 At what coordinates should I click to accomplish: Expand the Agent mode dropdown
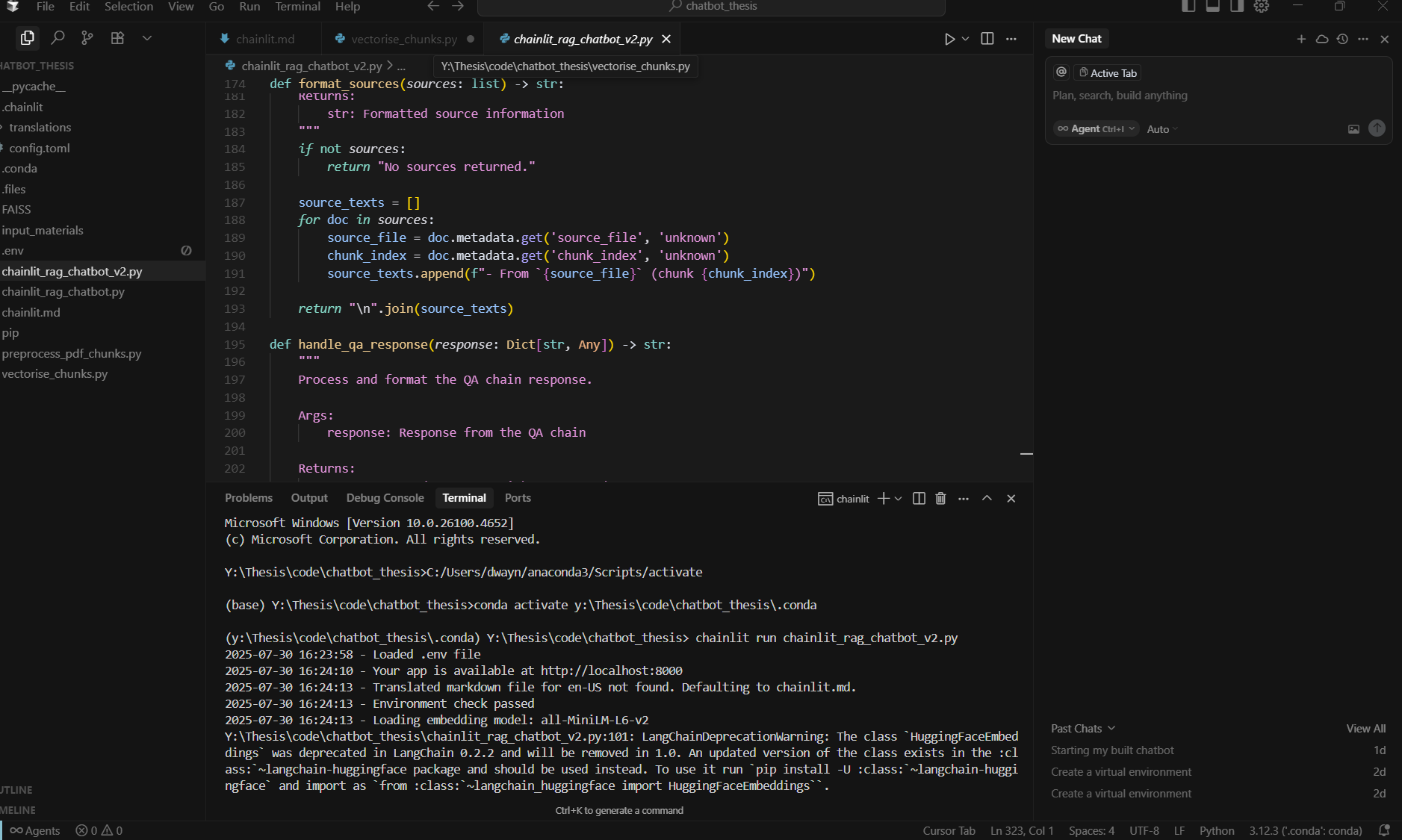click(x=1096, y=129)
